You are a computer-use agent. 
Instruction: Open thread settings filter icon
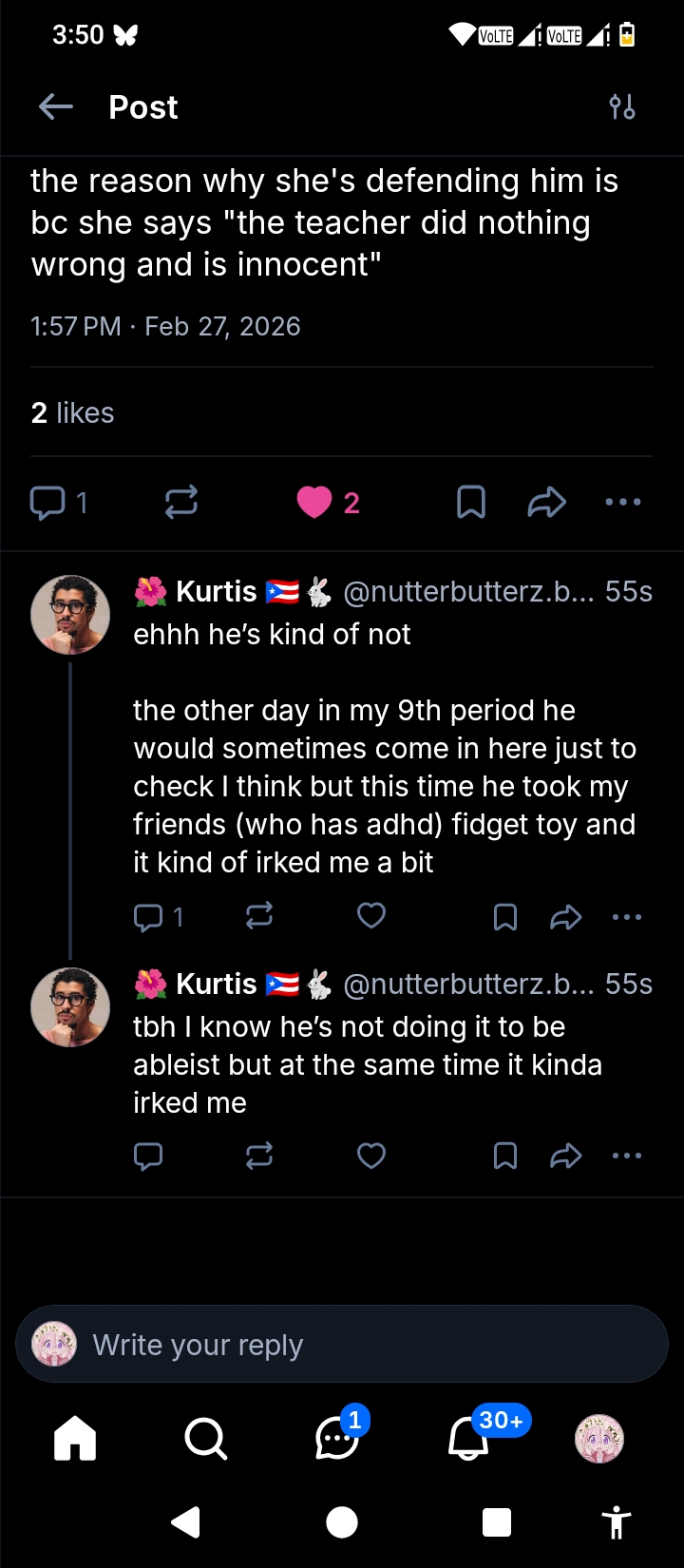click(x=622, y=107)
